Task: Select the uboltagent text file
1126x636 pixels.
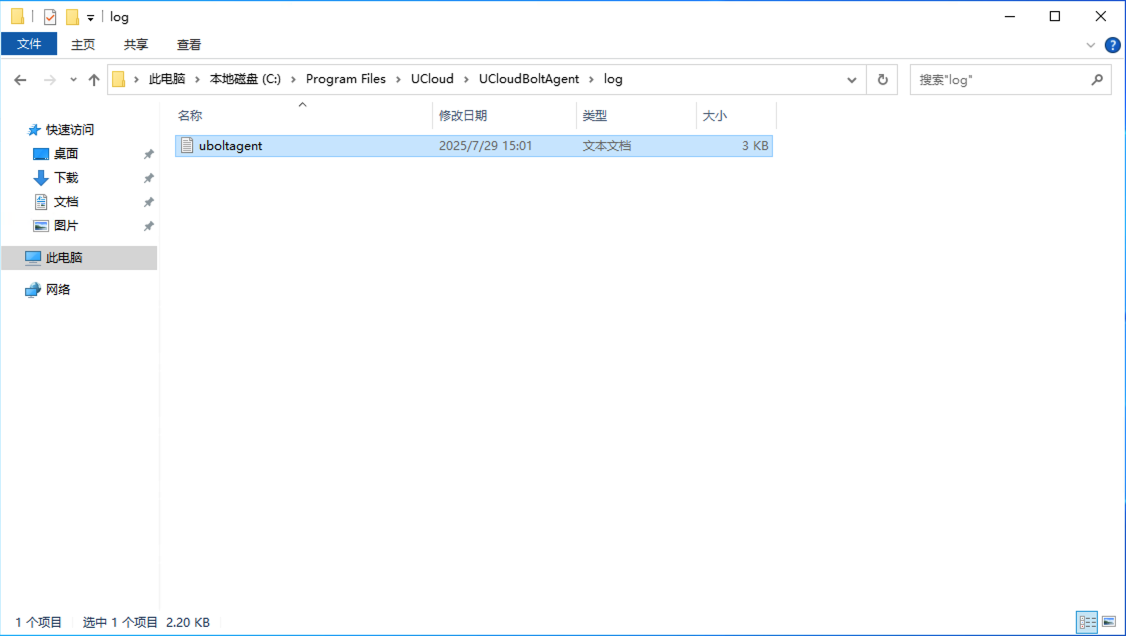Action: click(x=230, y=146)
